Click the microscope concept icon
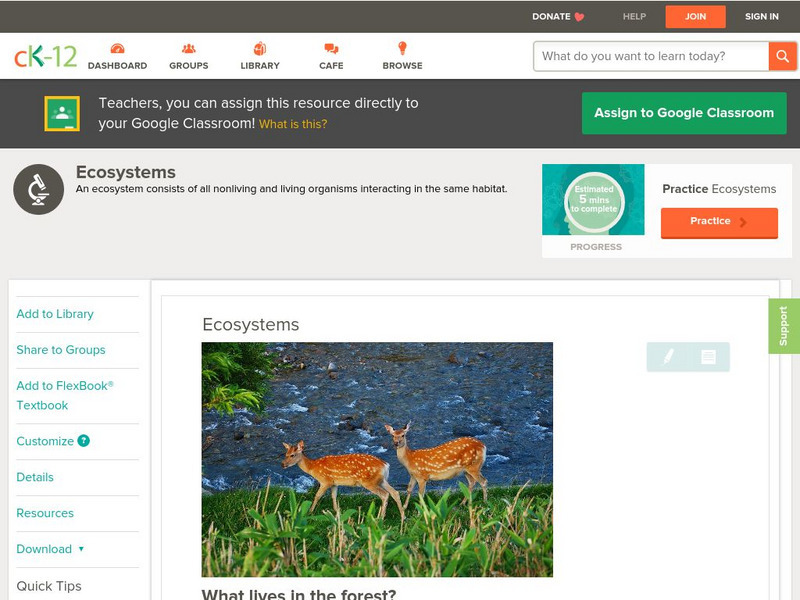Screen dimensions: 800x600 [38, 189]
